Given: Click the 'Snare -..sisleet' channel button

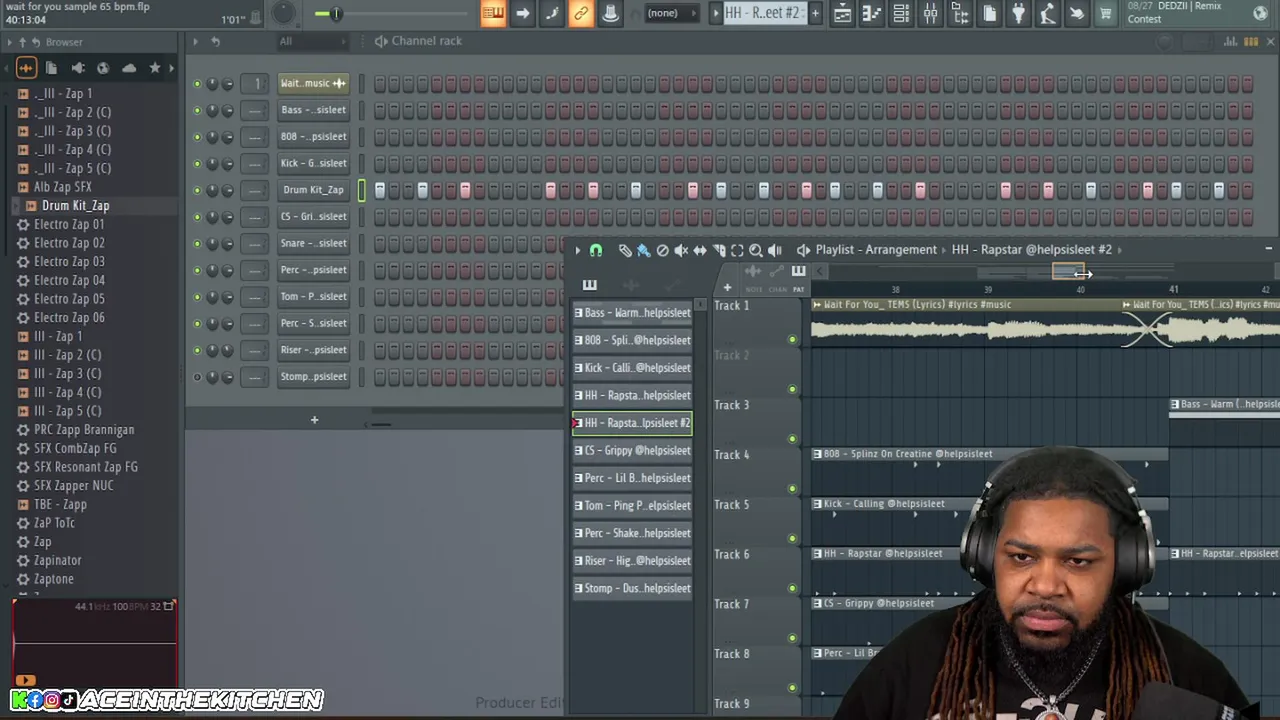Looking at the screenshot, I should [313, 243].
